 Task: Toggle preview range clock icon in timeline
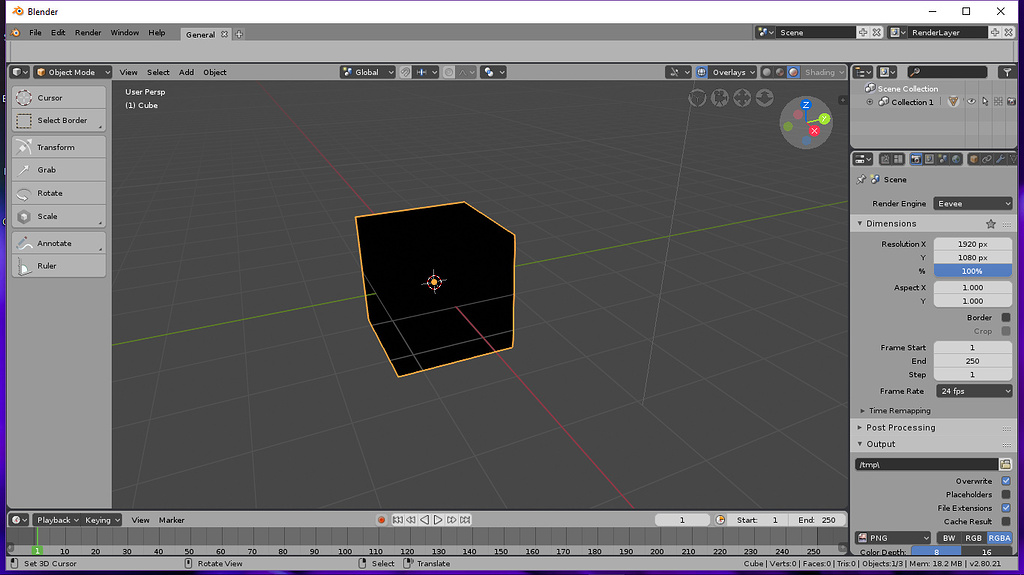coord(720,520)
